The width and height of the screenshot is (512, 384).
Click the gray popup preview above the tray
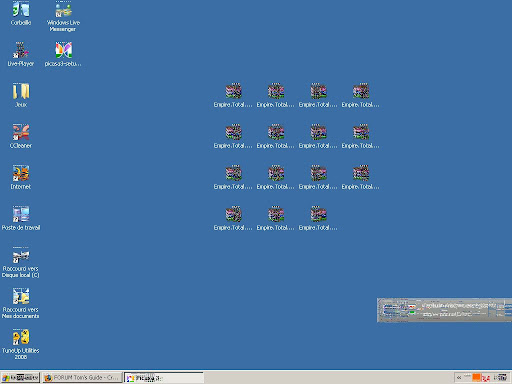(444, 310)
